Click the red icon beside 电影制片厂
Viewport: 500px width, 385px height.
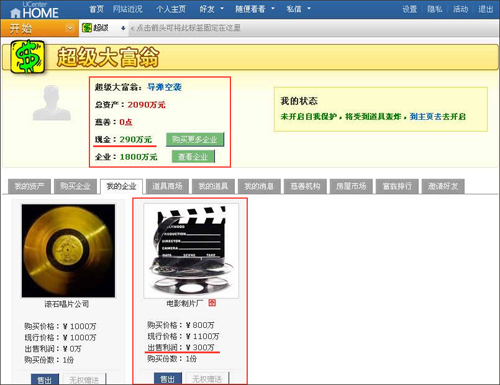pos(212,303)
